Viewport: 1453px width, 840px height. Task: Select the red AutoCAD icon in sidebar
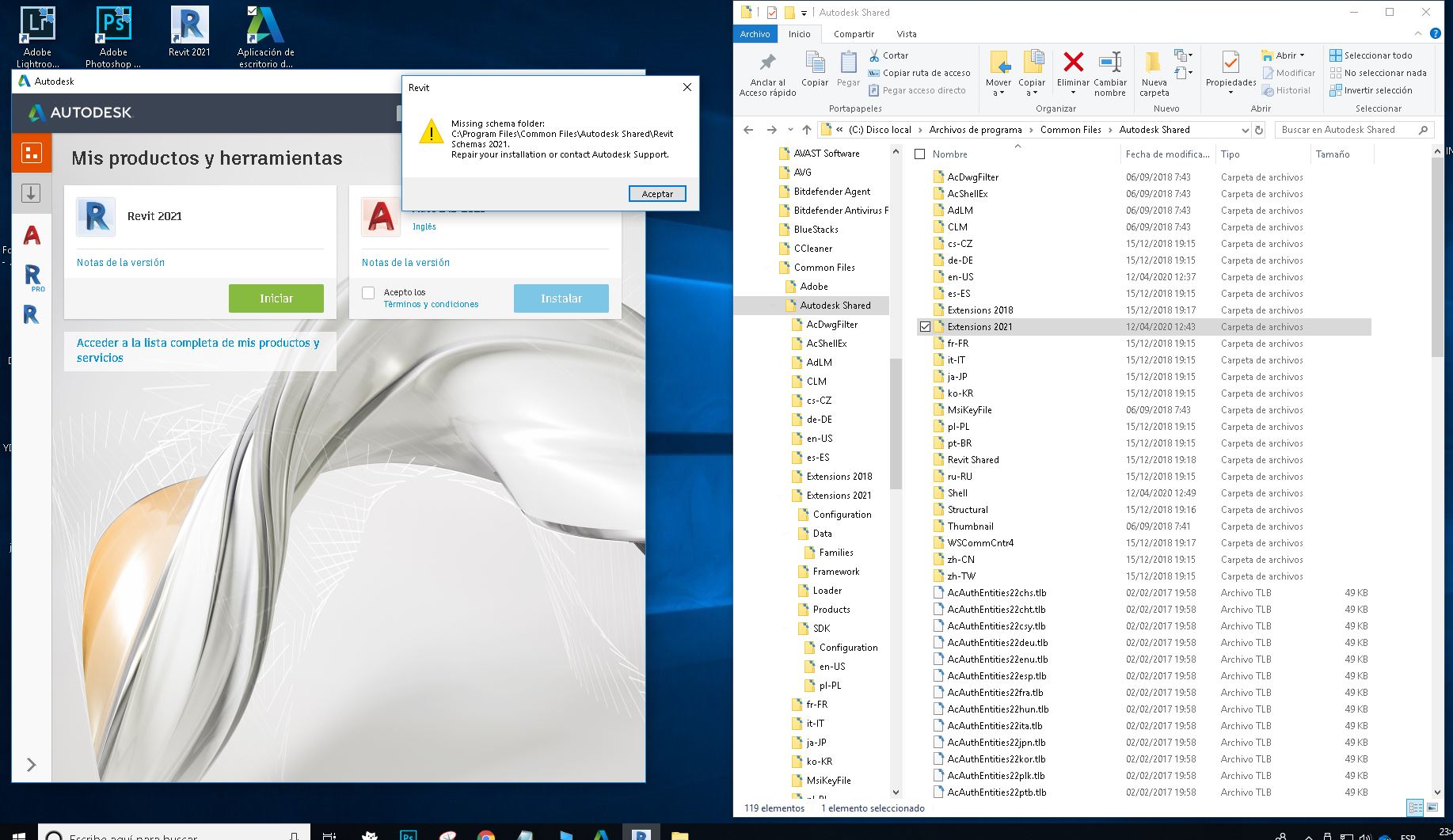click(32, 235)
